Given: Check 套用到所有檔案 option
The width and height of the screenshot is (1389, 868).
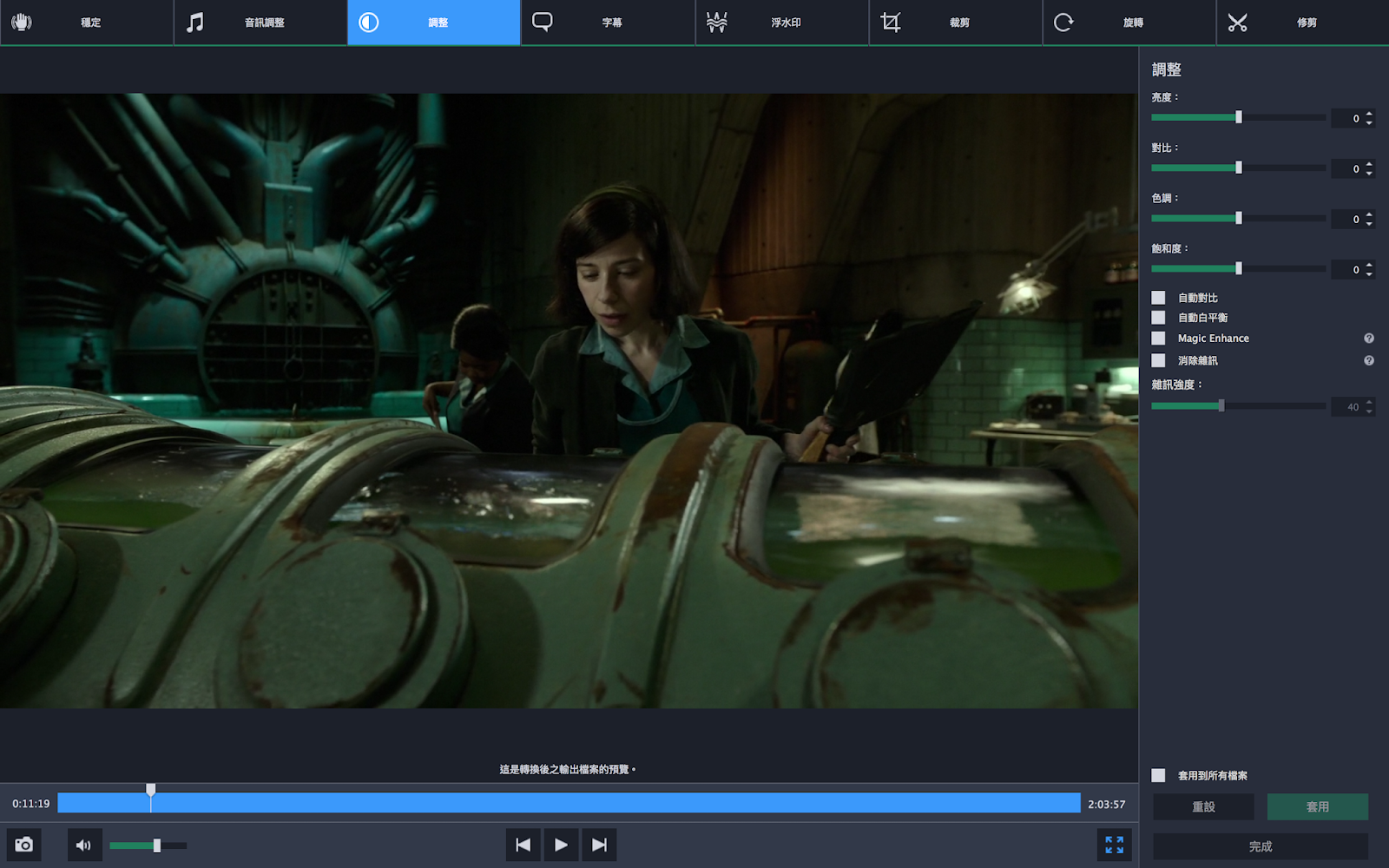Looking at the screenshot, I should coord(1158,775).
